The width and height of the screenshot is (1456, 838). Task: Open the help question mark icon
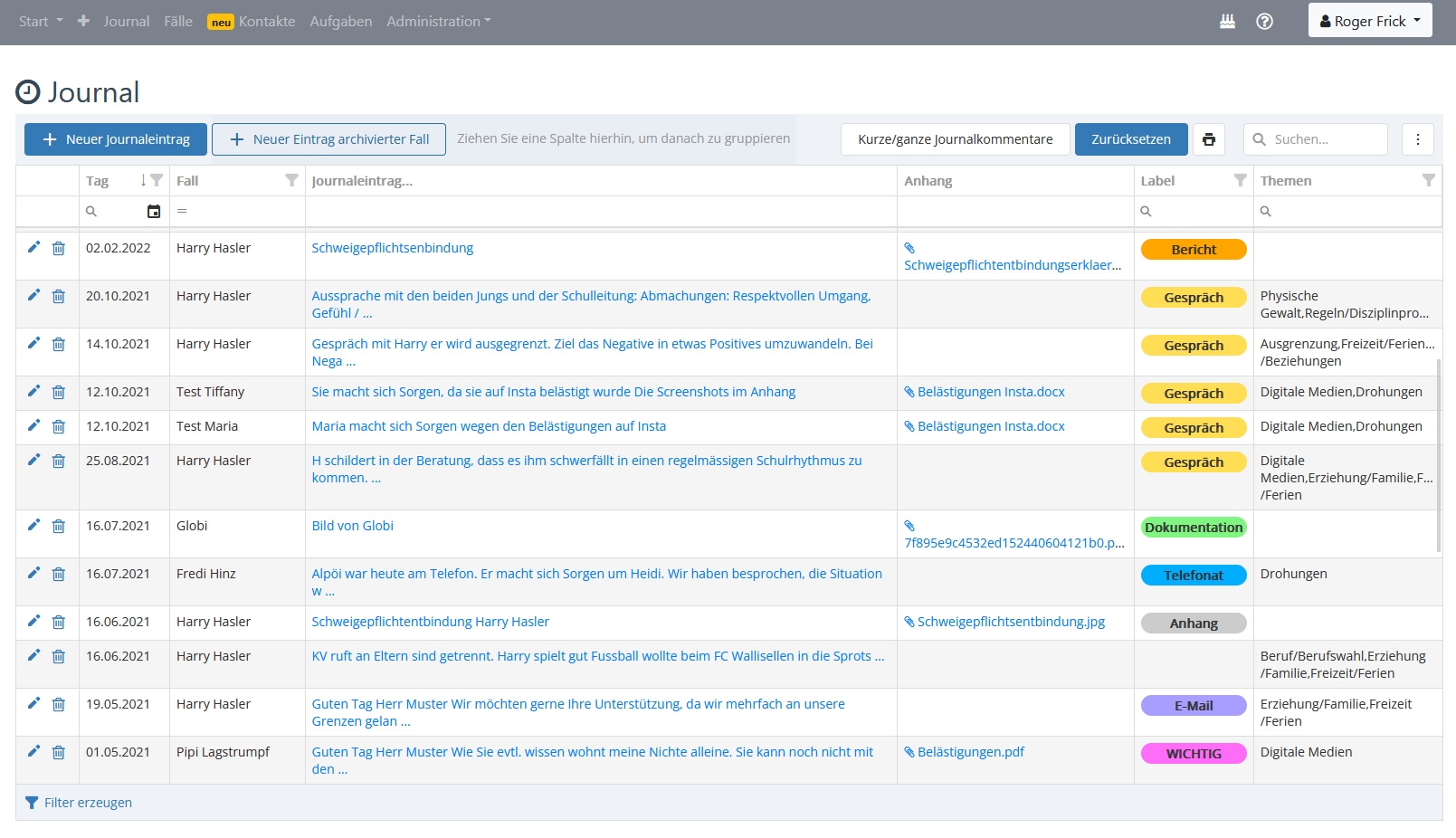point(1264,22)
